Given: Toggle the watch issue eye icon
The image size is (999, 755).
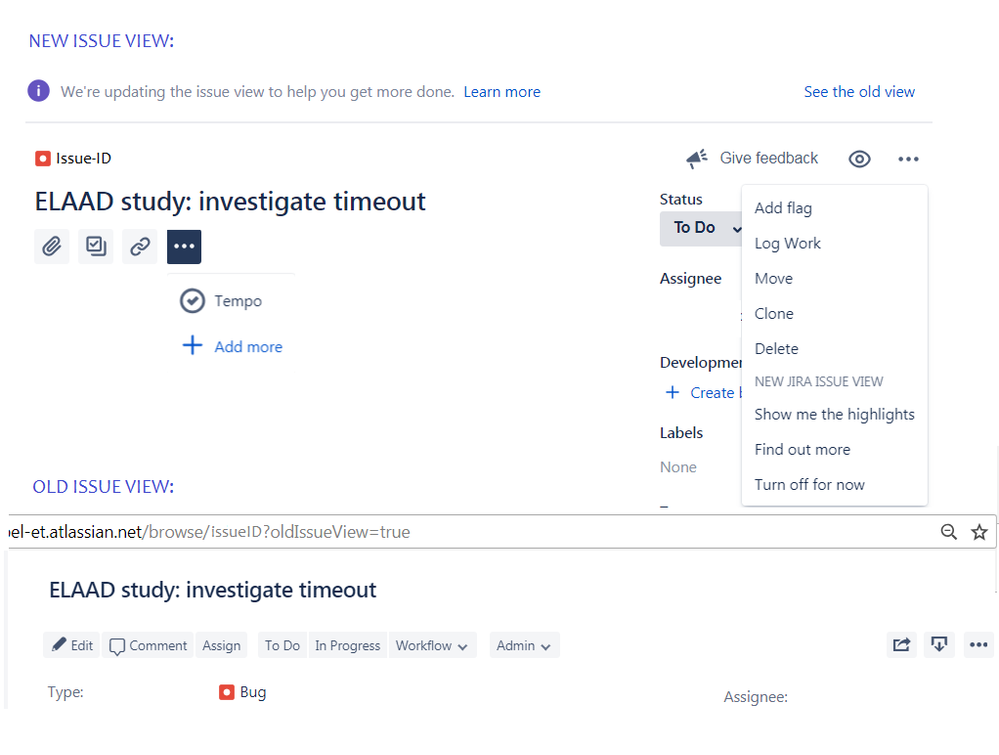Looking at the screenshot, I should point(859,159).
